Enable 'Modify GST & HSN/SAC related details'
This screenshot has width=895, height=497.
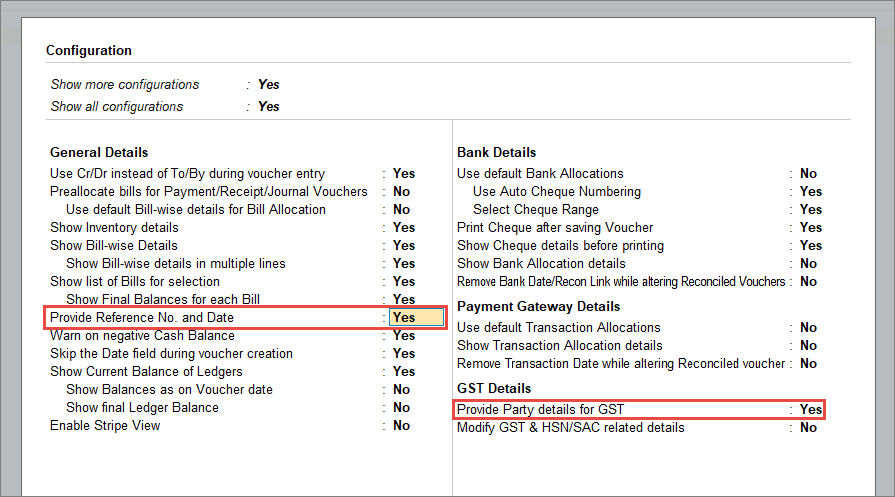click(x=808, y=428)
